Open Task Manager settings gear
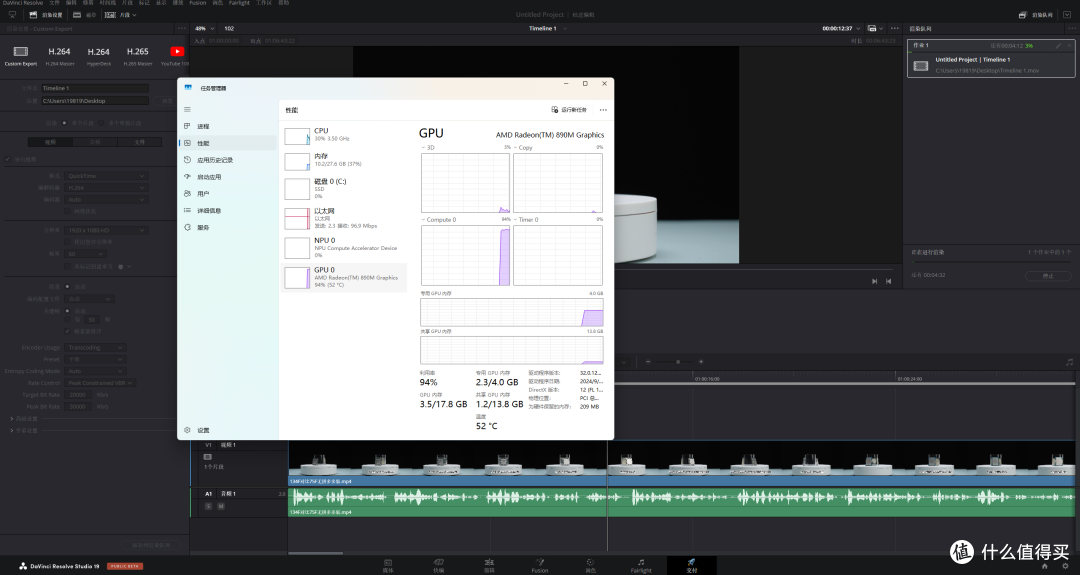The height and width of the screenshot is (575, 1080). pos(188,430)
